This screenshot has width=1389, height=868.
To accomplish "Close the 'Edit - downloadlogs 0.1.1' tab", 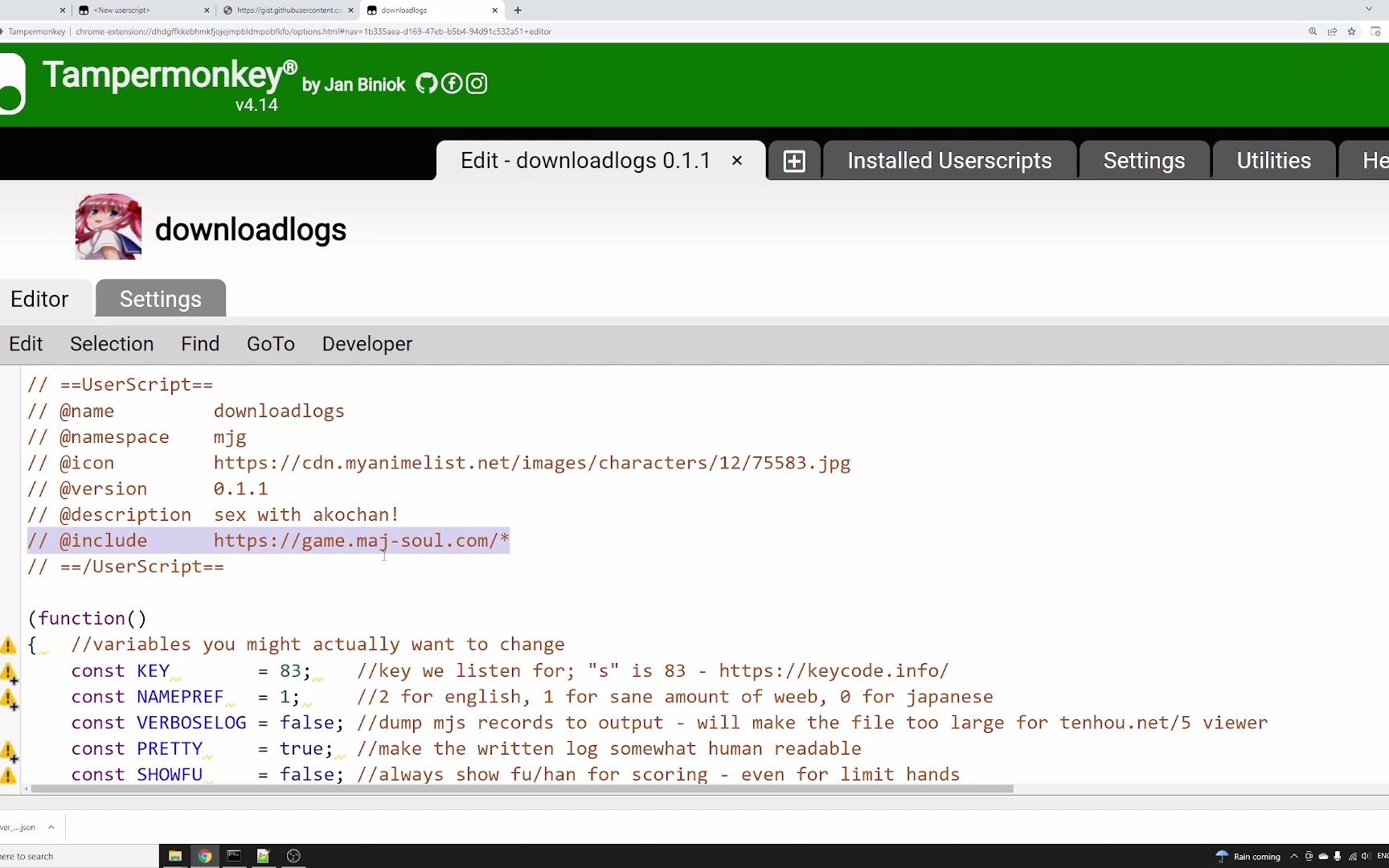I will [x=736, y=161].
